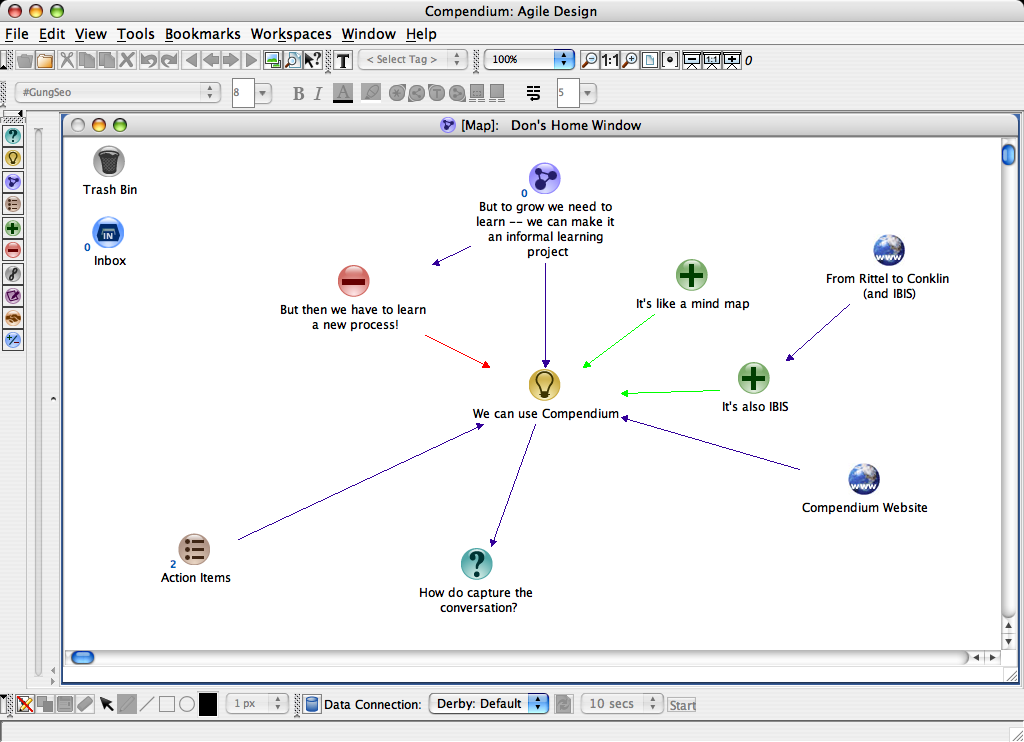Select the rectangle draw tool in bottom toolbar

click(167, 704)
